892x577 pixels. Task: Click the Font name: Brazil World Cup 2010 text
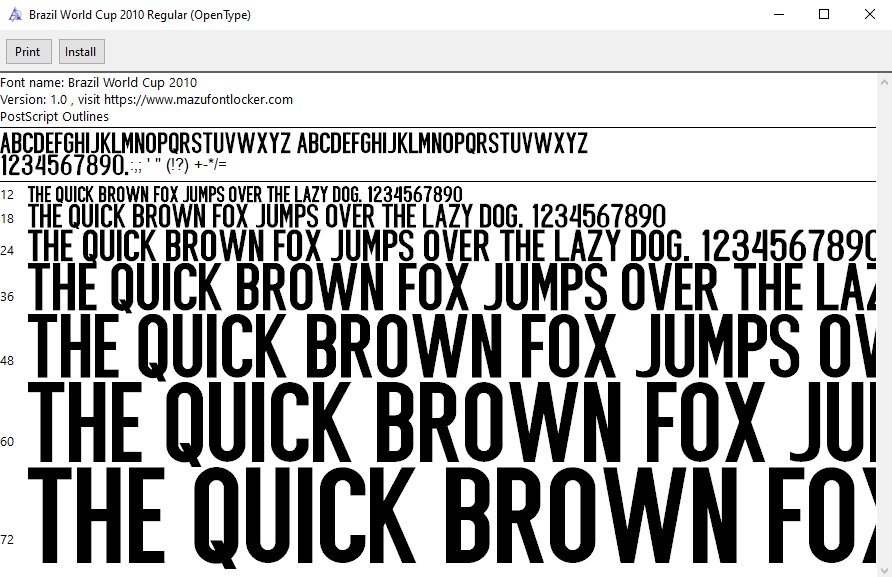pyautogui.click(x=99, y=82)
